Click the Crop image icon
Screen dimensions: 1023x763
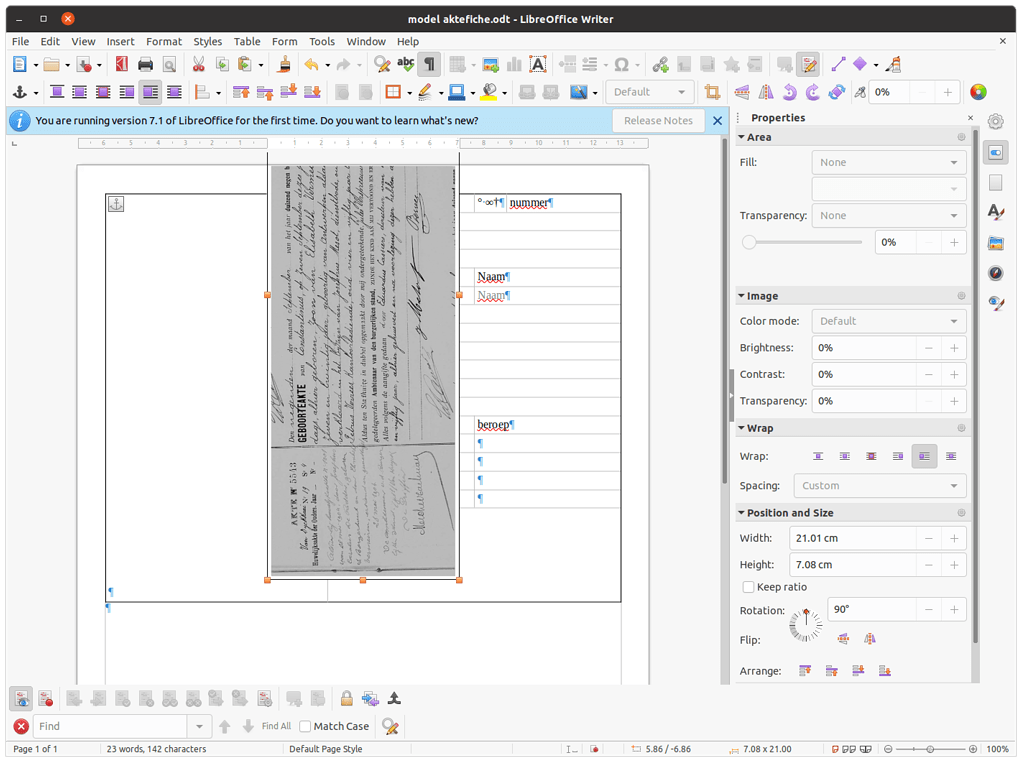point(712,92)
